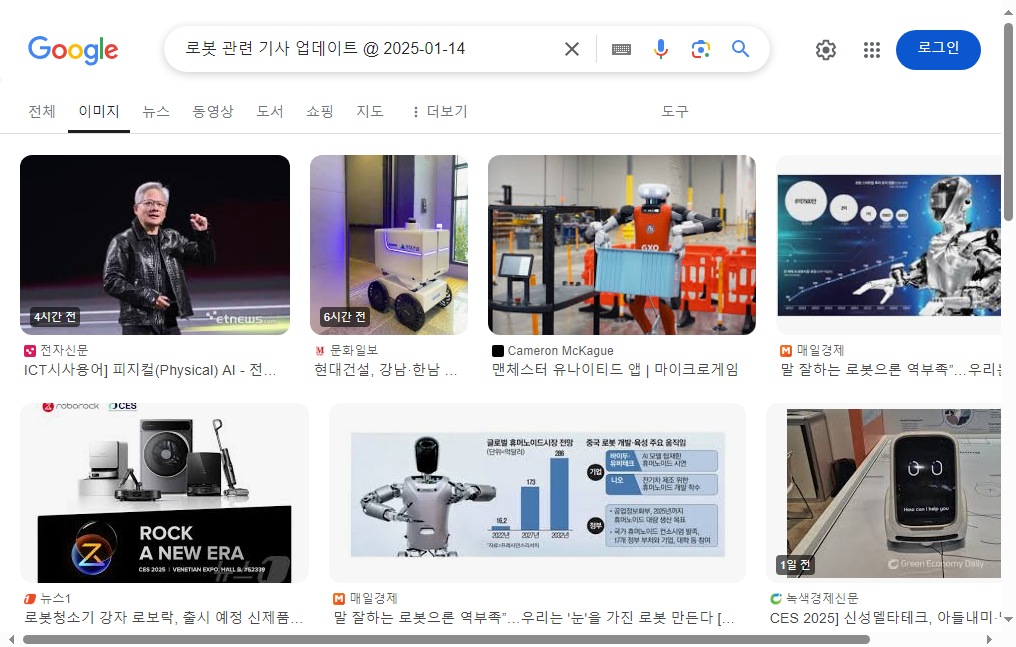This screenshot has width=1016, height=647.
Task: Open quick settings gear
Action: [x=826, y=50]
